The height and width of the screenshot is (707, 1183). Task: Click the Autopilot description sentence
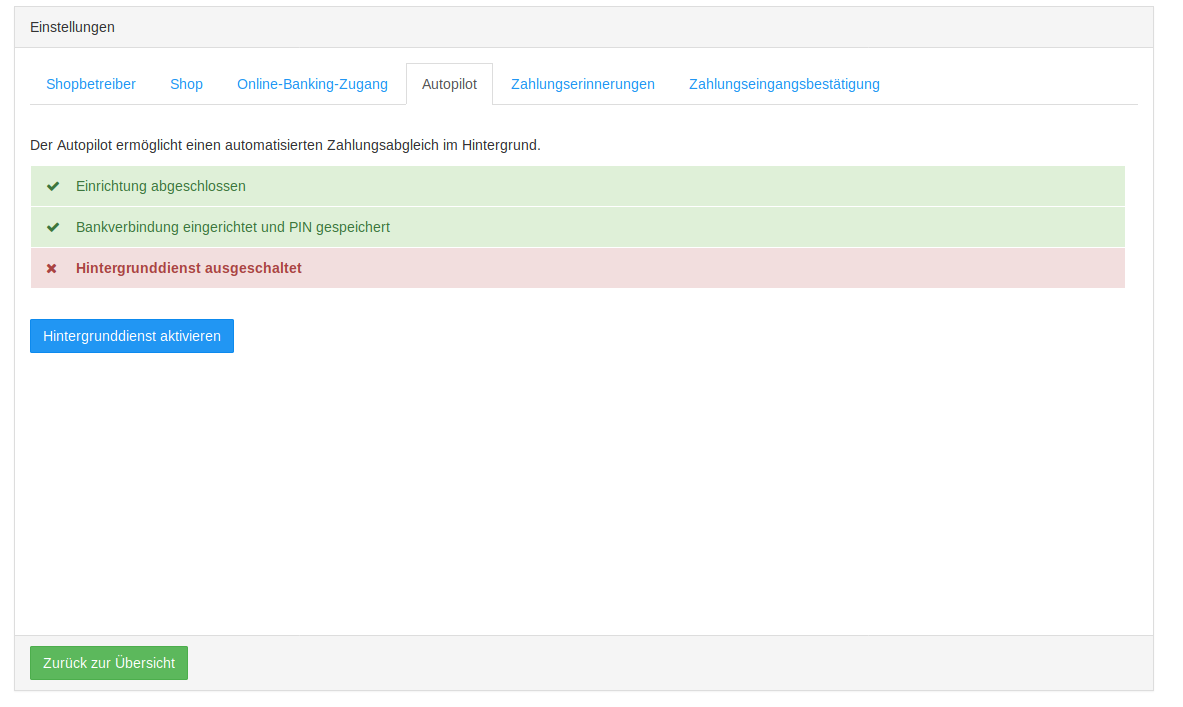(285, 145)
